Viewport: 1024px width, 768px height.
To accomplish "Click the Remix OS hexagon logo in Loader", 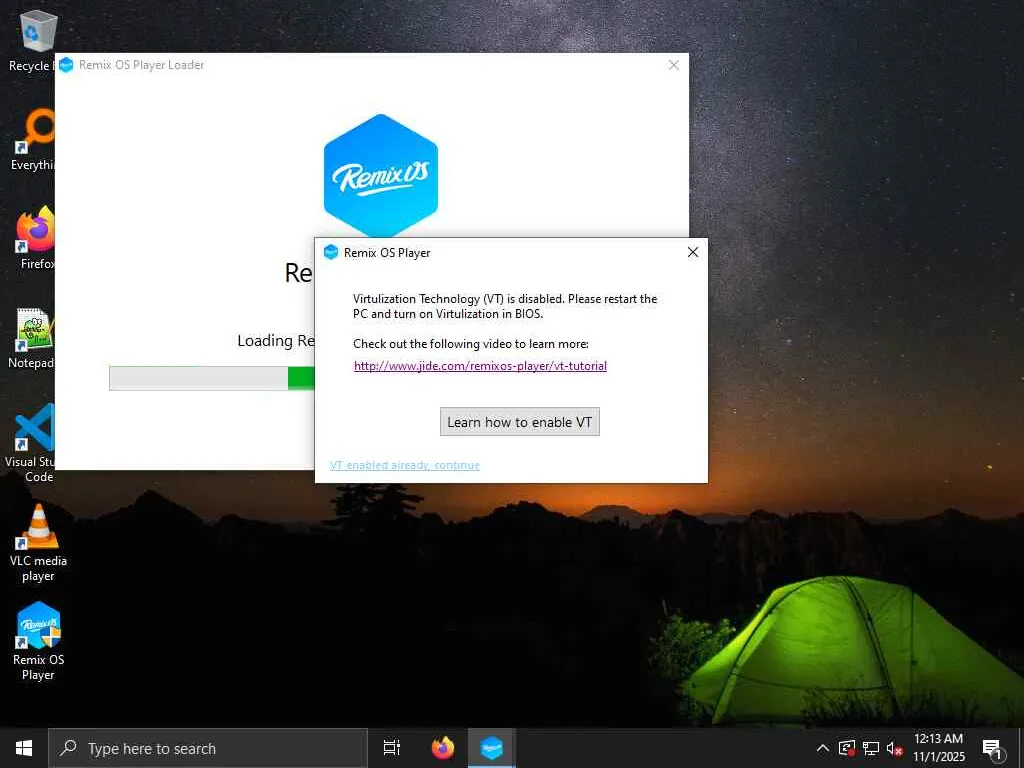I will (x=381, y=175).
